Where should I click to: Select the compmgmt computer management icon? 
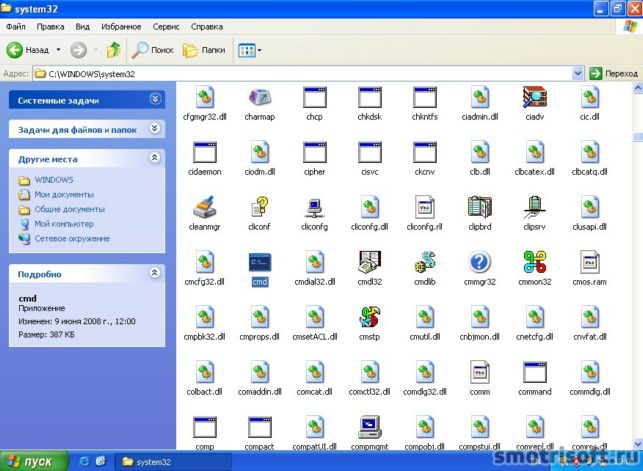(369, 427)
